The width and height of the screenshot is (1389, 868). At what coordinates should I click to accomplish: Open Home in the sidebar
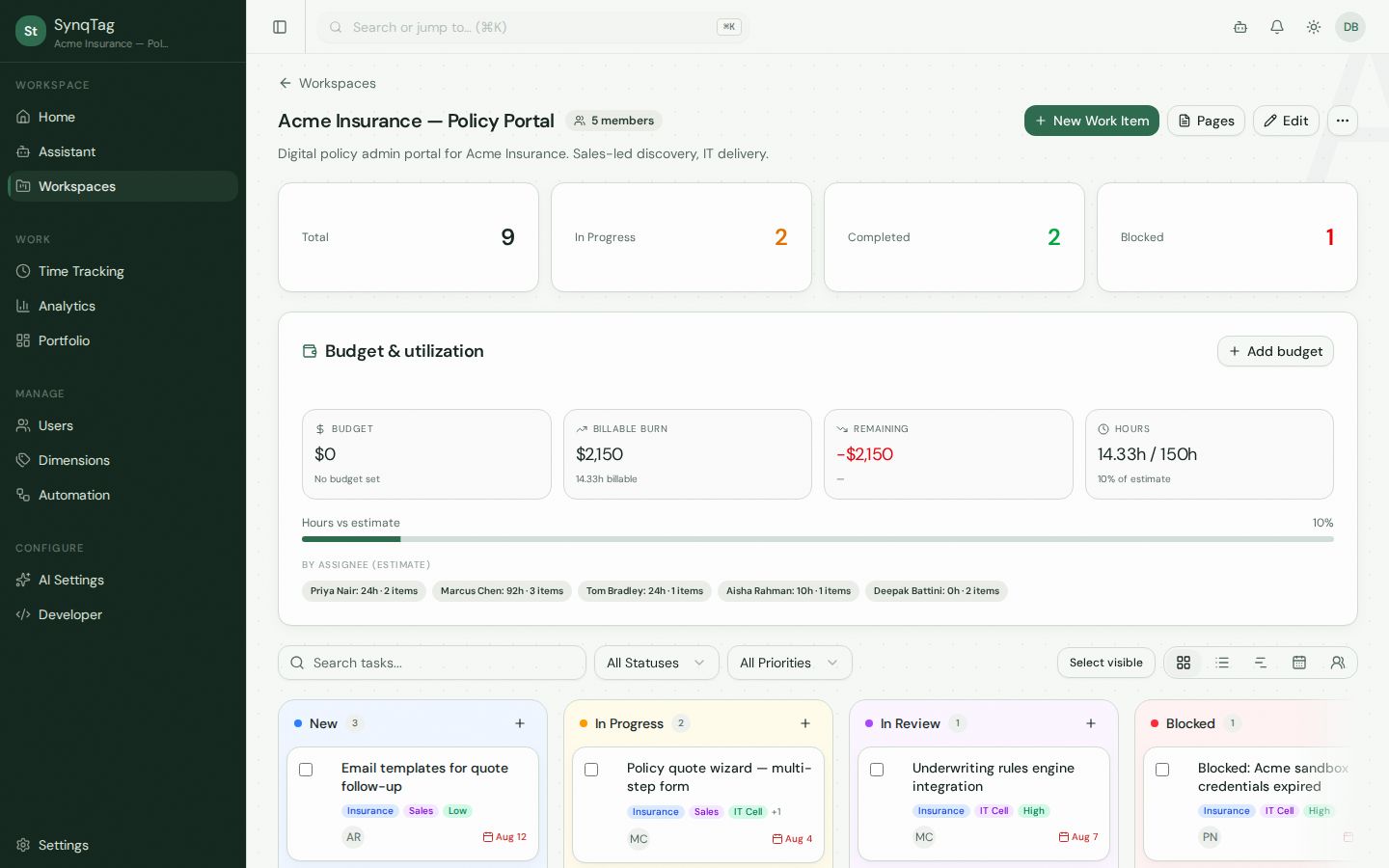tap(123, 117)
